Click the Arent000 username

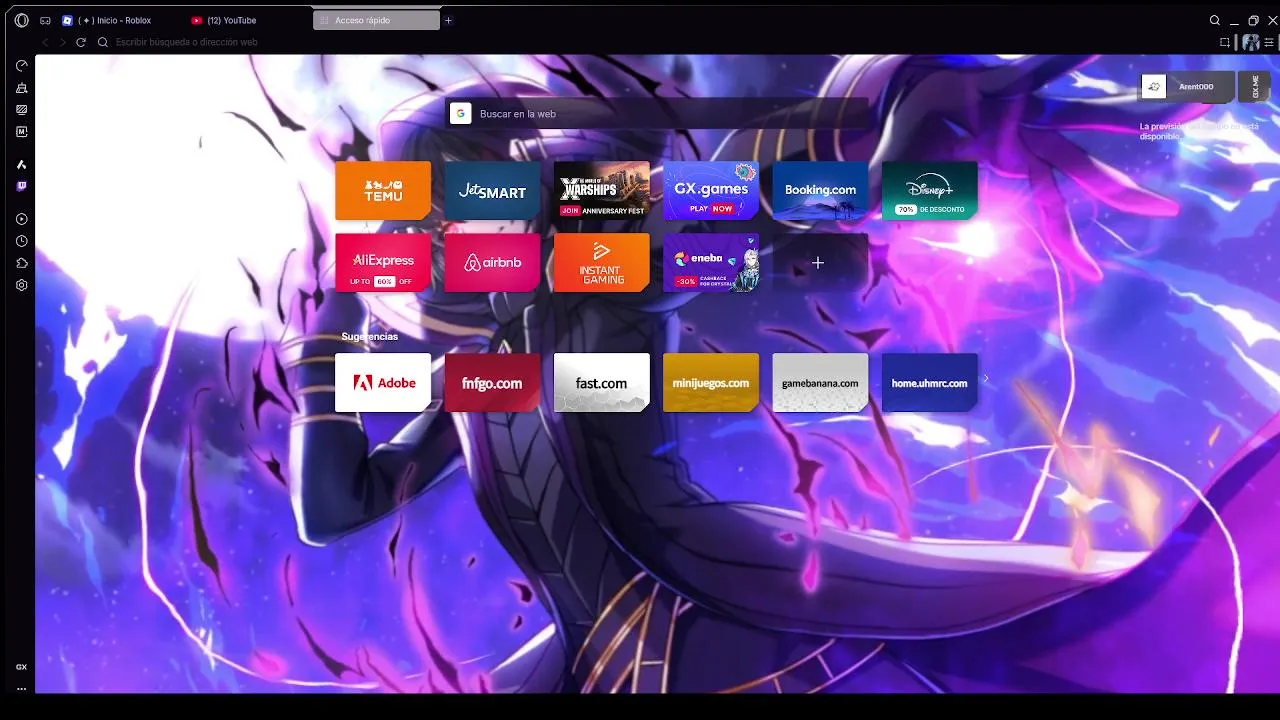tap(1196, 87)
